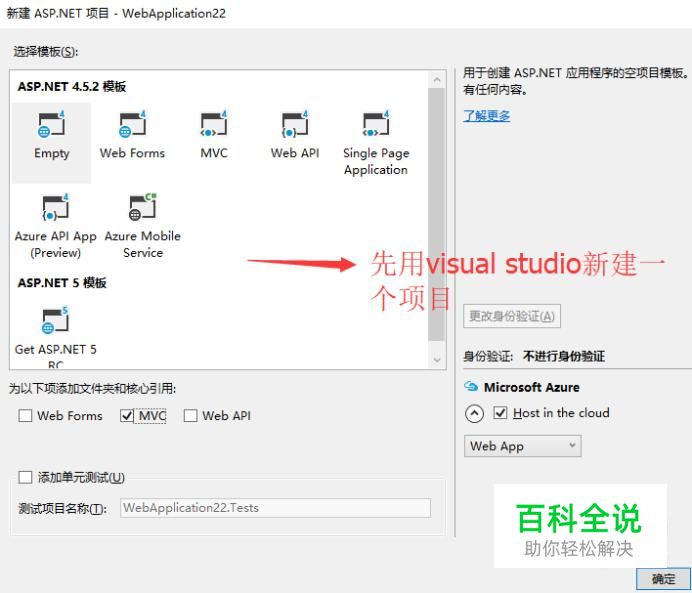Pick the Azure API App (Preview) template
Image resolution: width=692 pixels, height=593 pixels.
(56, 226)
